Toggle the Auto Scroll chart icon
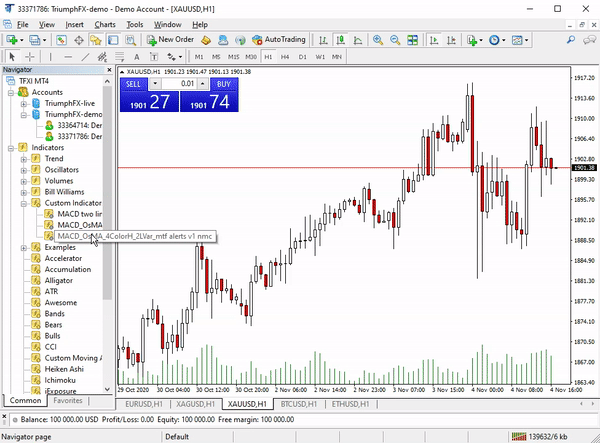The height and width of the screenshot is (443, 600). pyautogui.click(x=434, y=40)
